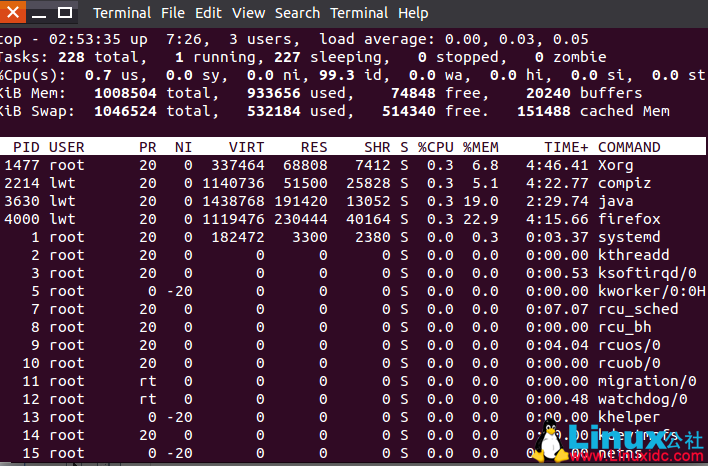Click the %CPU column header
This screenshot has width=708, height=466.
pyautogui.click(x=435, y=147)
